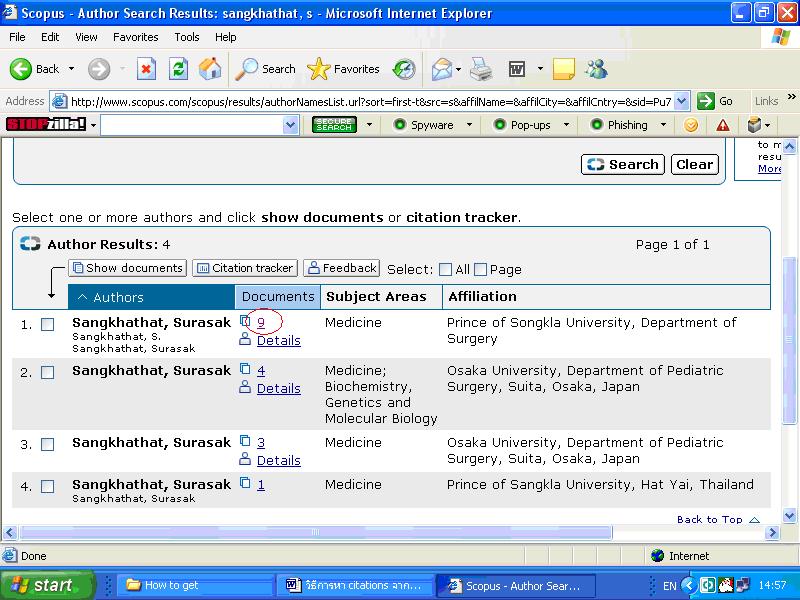Go to Home page icon
Image resolution: width=800 pixels, height=600 pixels.
[x=210, y=69]
